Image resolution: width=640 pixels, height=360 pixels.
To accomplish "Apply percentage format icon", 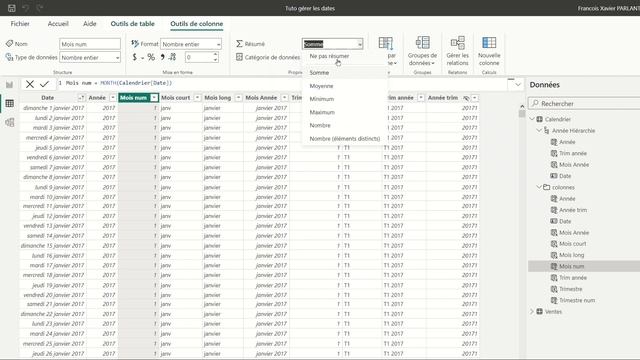I will 151,57.
